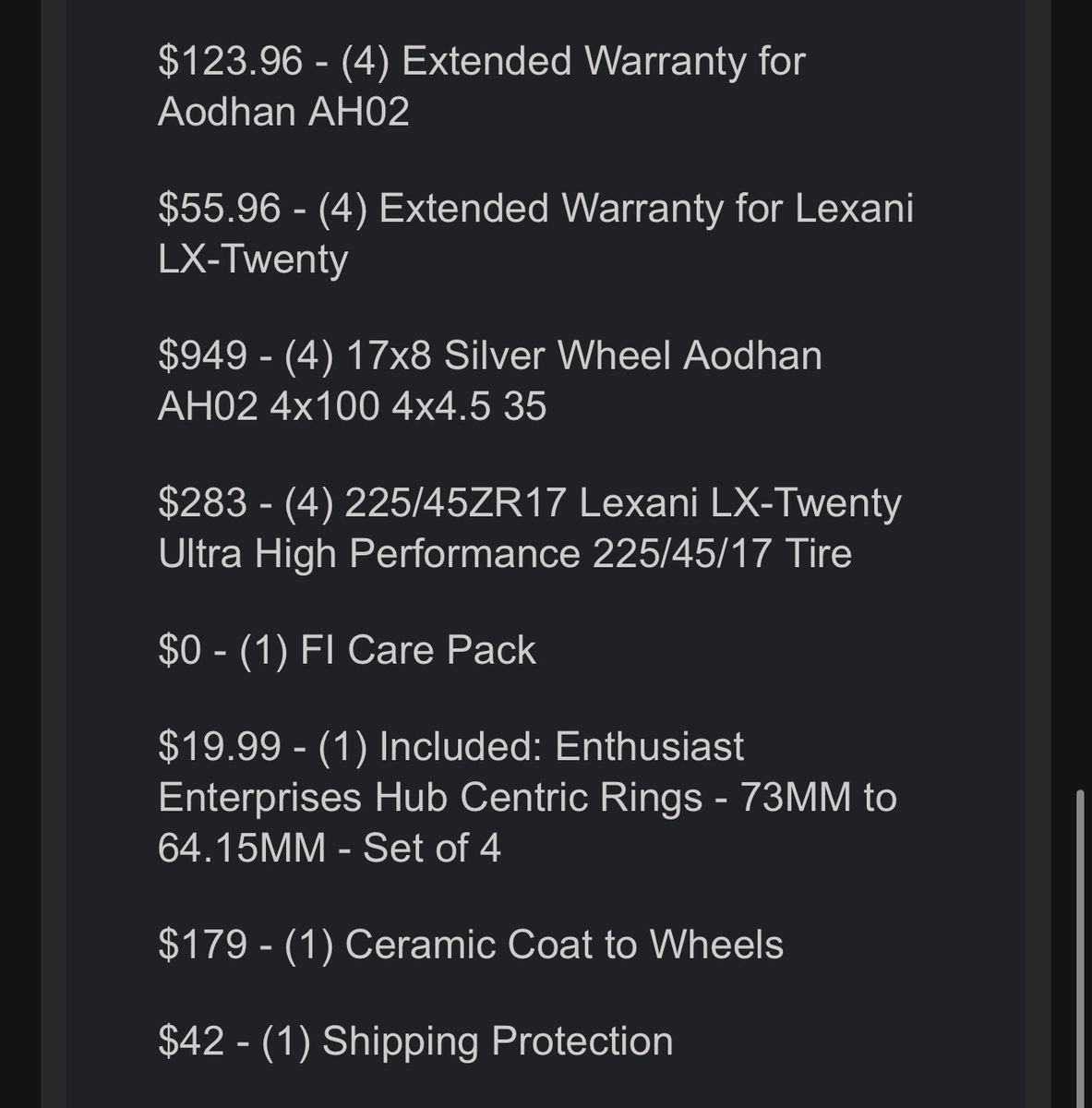Click the Shipping Protection line item
This screenshot has height=1108, width=1092.
coord(415,1041)
